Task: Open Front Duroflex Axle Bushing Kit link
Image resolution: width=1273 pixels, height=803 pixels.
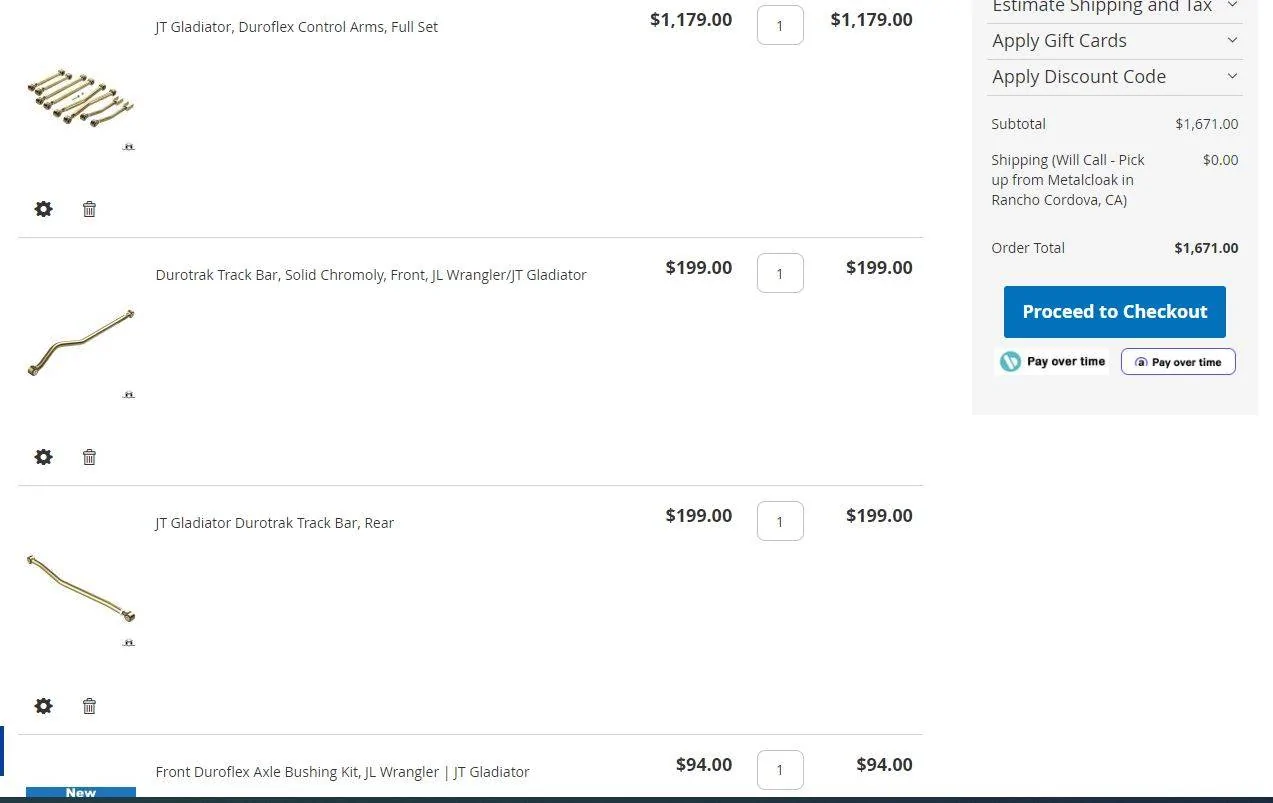Action: click(342, 772)
